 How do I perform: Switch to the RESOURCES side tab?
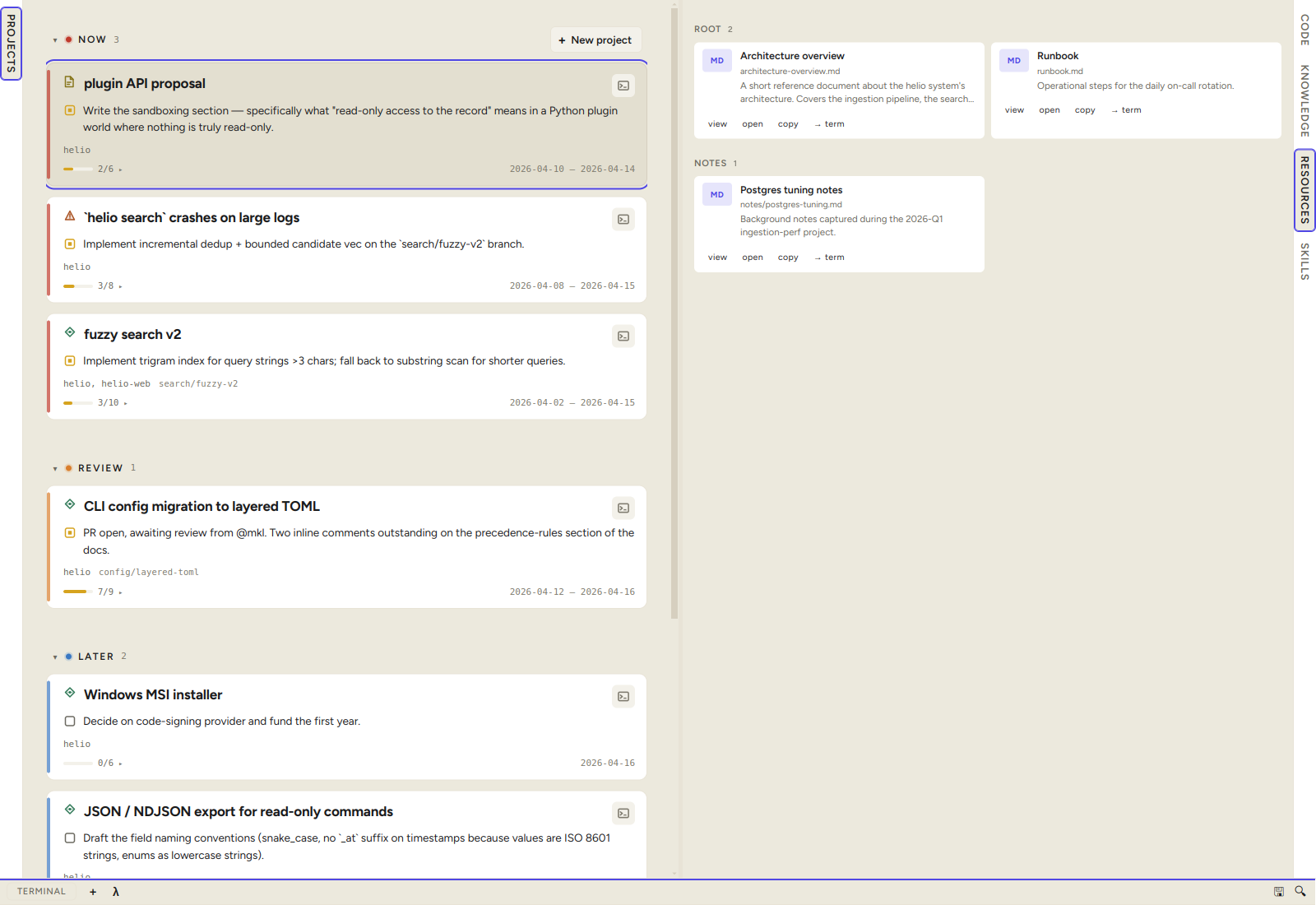point(1304,190)
